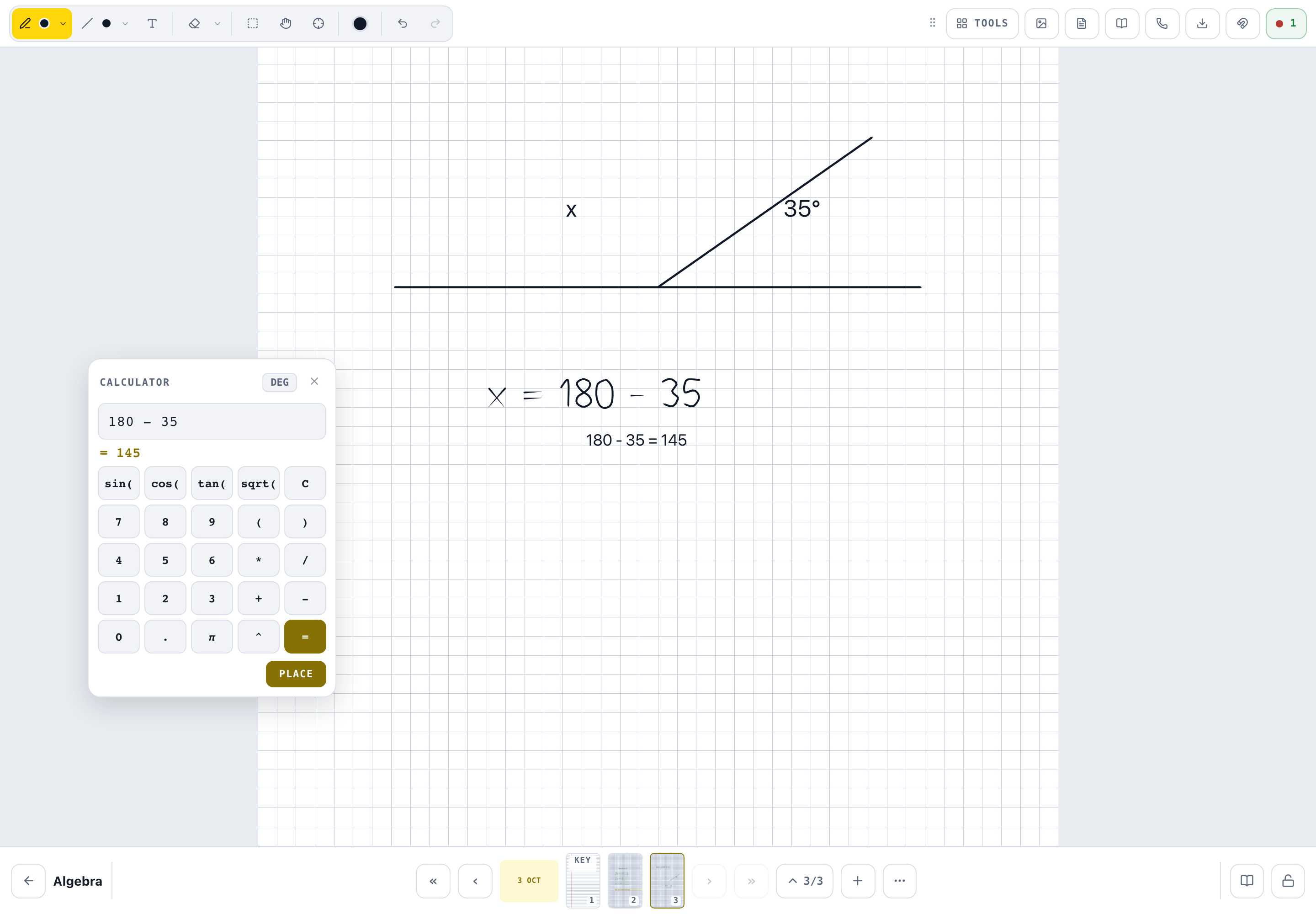Screen dimensions: 1316x914
Task: Click the calculator expression field
Action: coord(212,421)
